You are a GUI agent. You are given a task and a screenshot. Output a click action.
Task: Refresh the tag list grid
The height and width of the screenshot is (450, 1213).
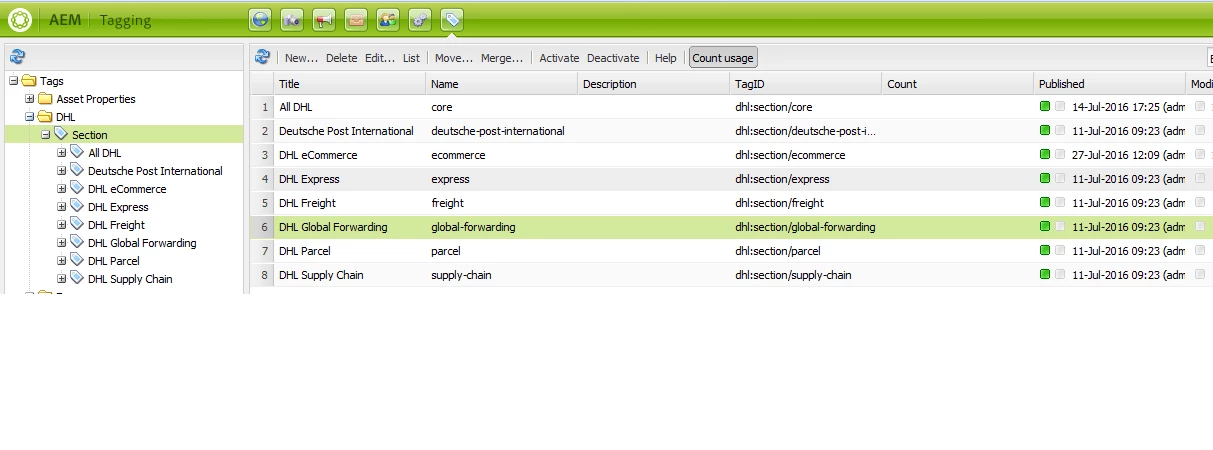pos(262,58)
